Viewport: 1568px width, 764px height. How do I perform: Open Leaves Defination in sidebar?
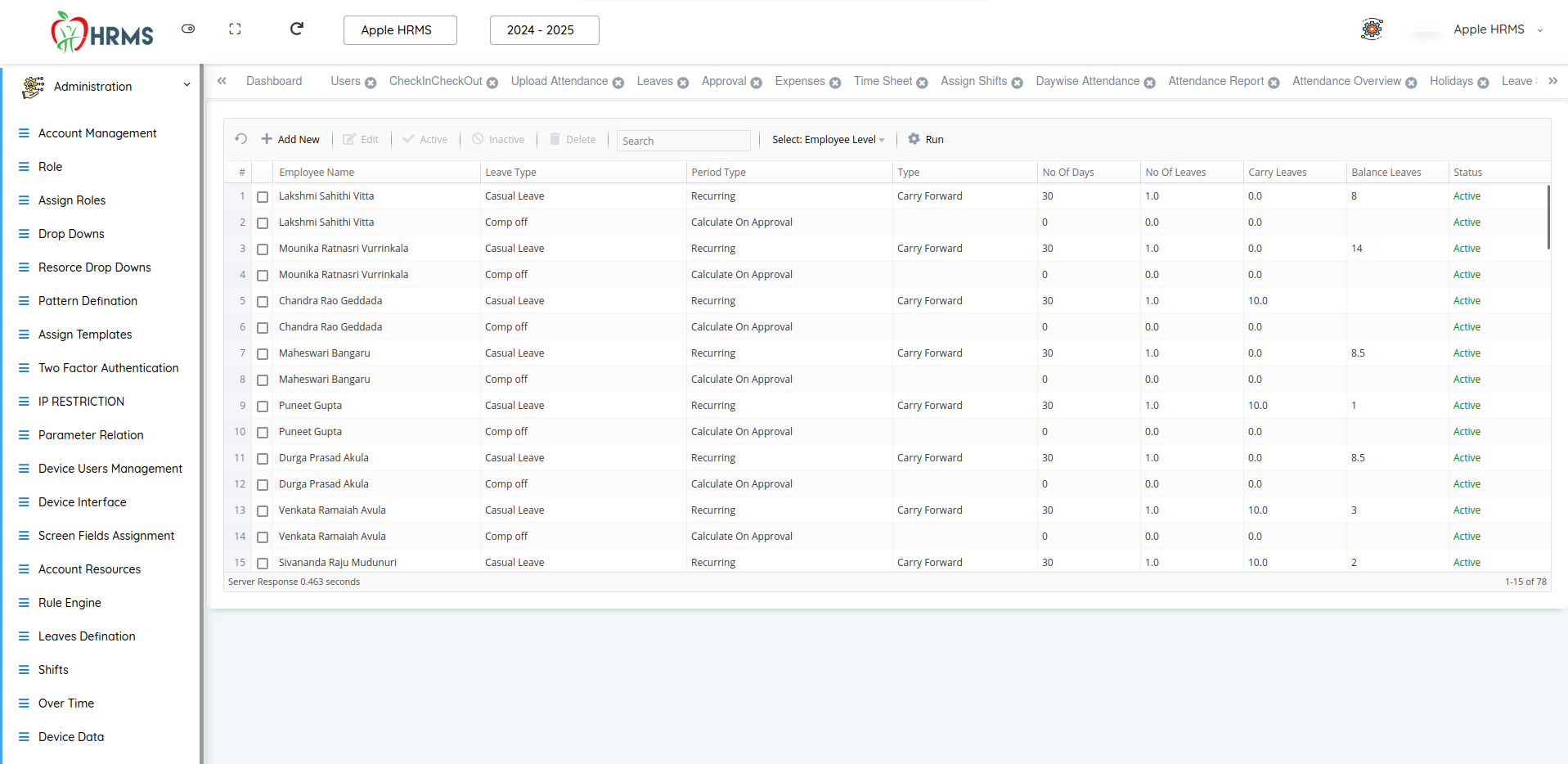click(87, 636)
